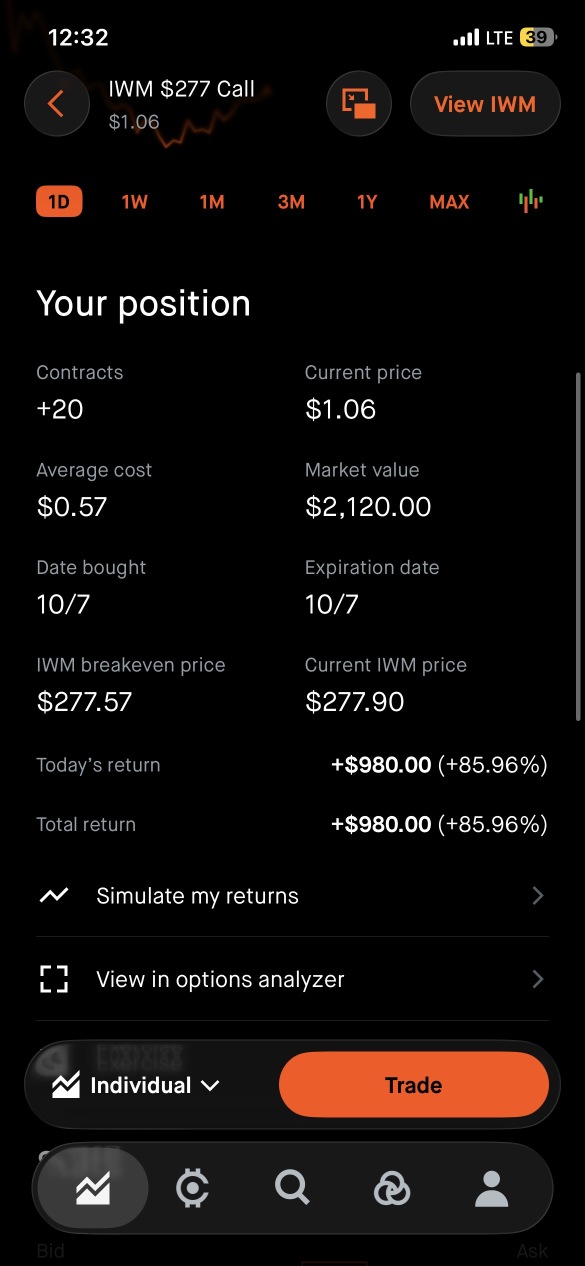Open the linked circles rewards tab
Image resolution: width=585 pixels, height=1266 pixels.
(391, 1188)
